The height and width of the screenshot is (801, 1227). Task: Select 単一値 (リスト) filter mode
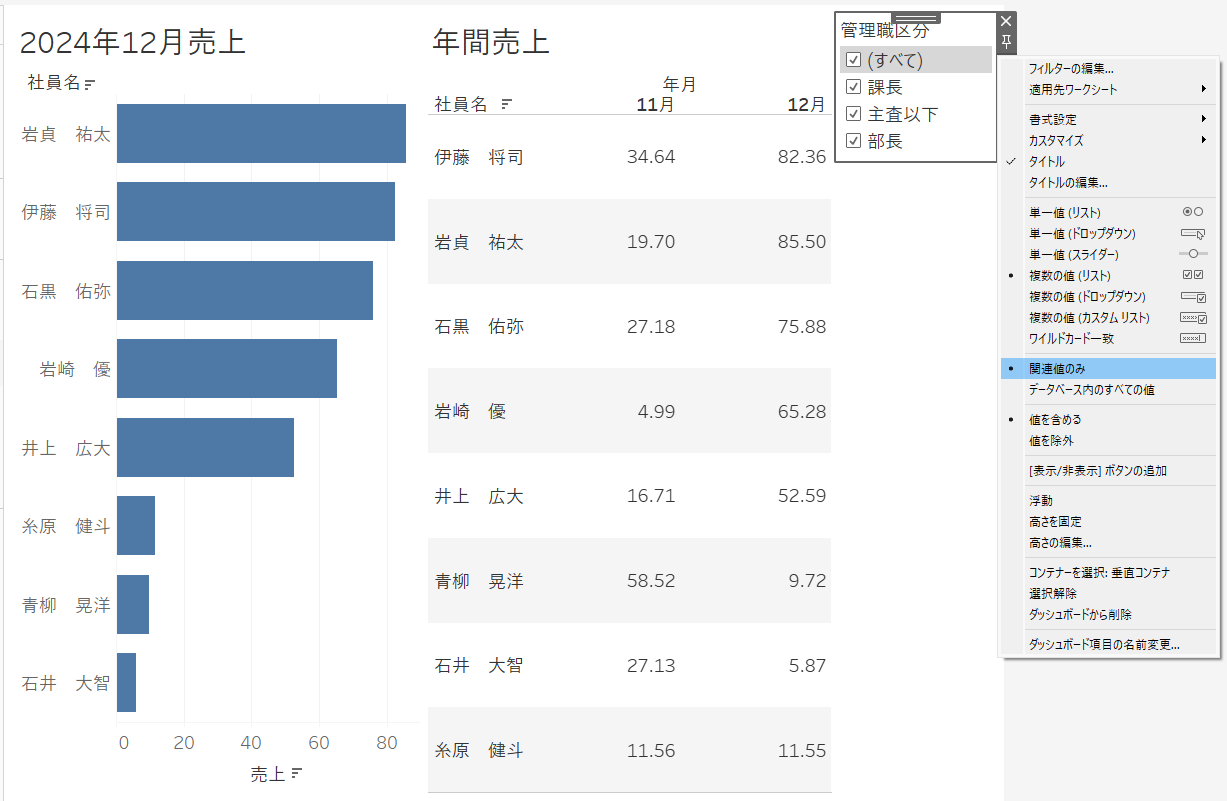click(x=1108, y=212)
